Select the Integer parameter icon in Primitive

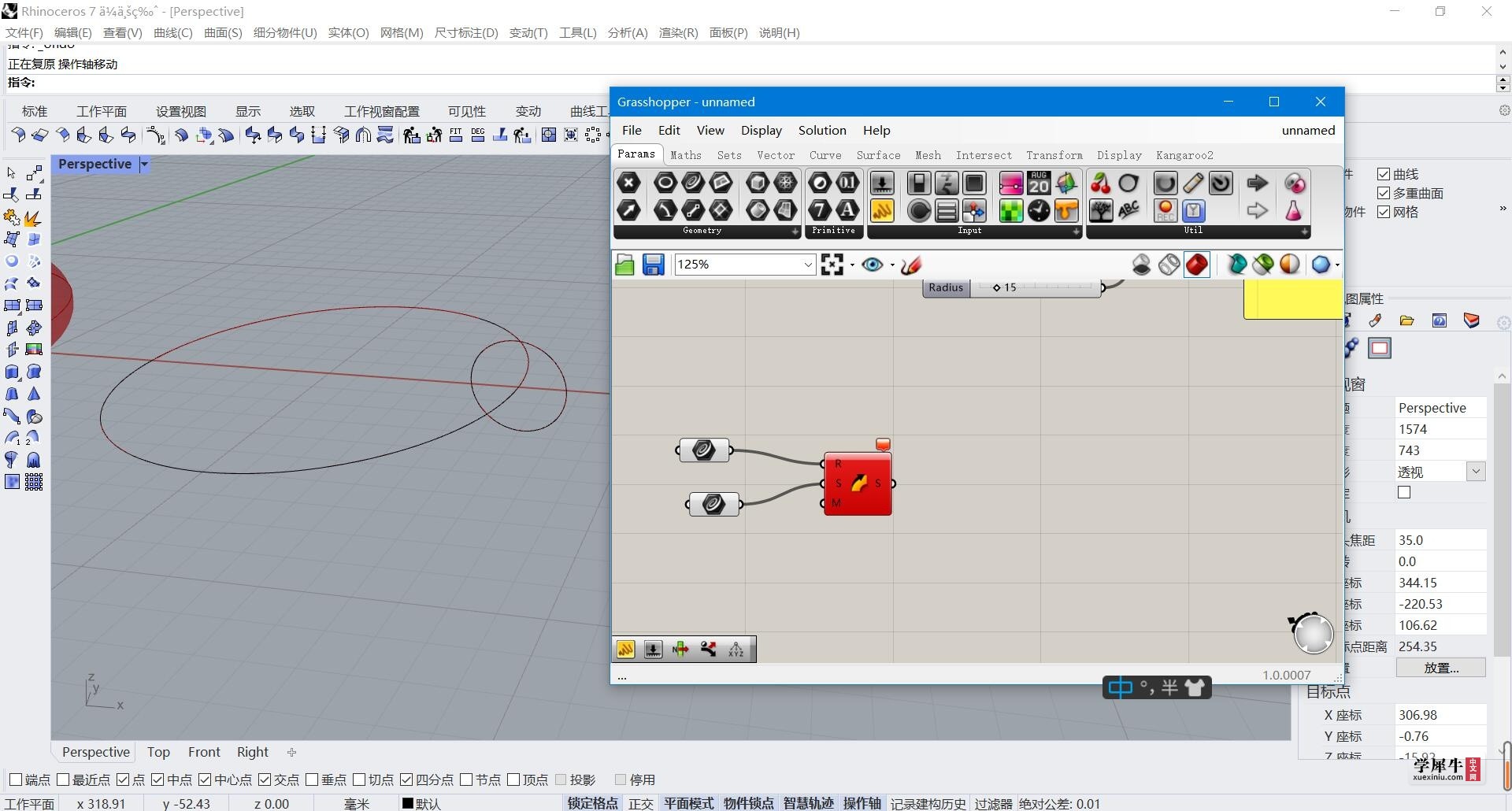point(820,210)
